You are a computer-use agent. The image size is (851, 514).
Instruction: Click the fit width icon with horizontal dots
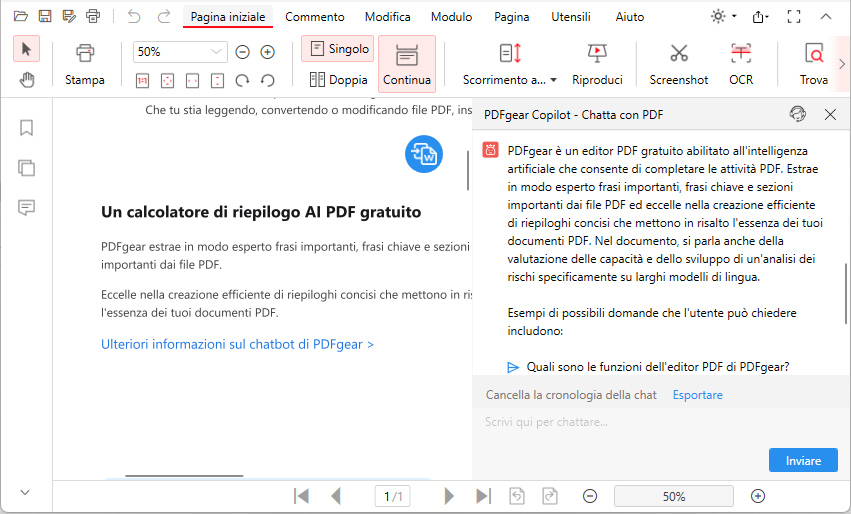(192, 81)
